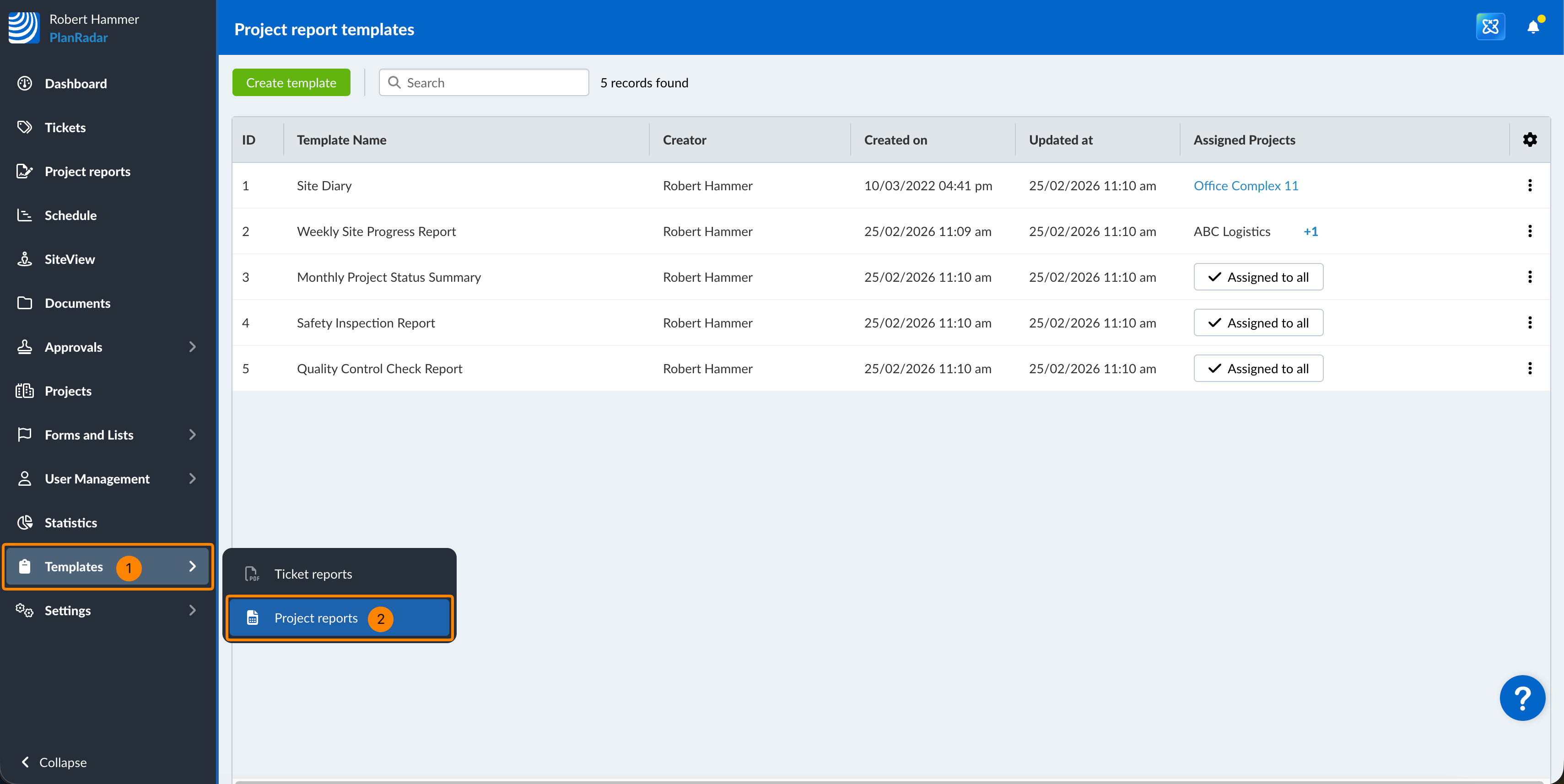Open SiteView in sidebar
This screenshot has height=784, width=1564.
69,259
